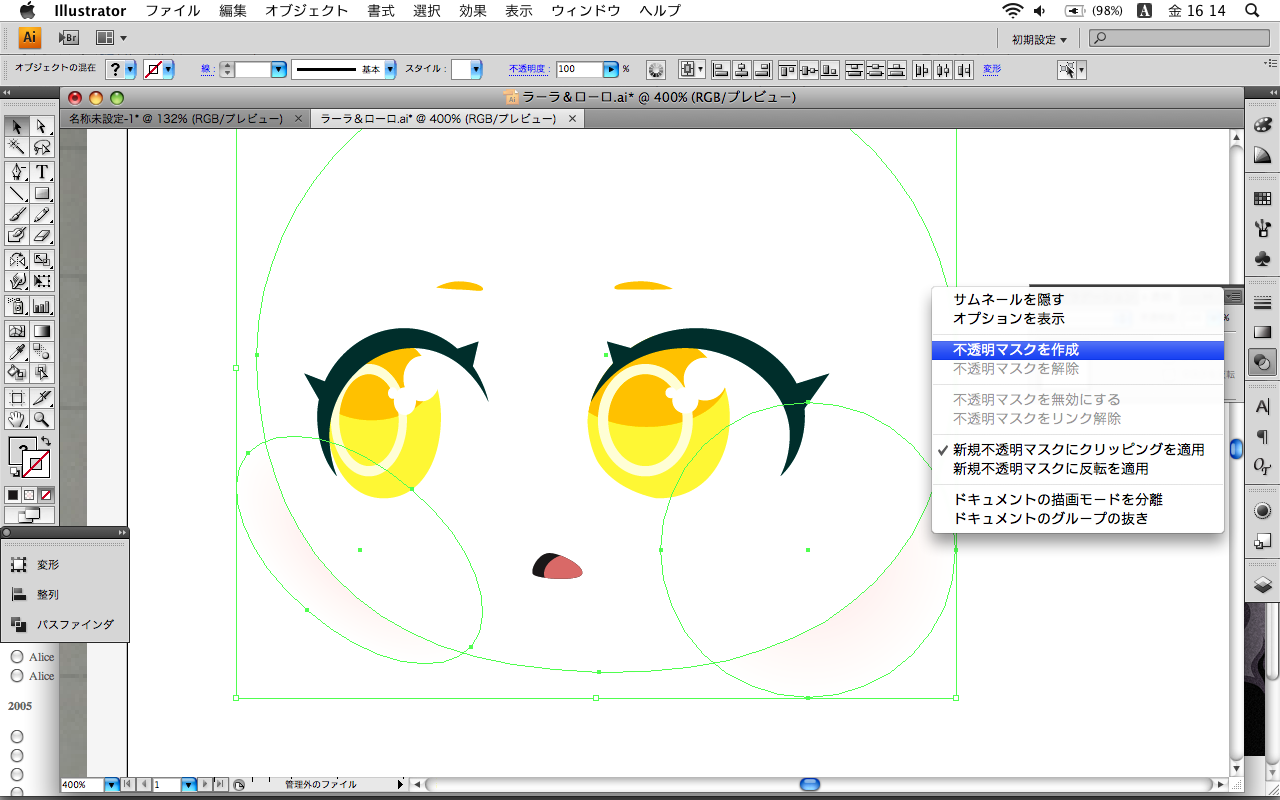Choose 不透明マスクを作成 from the panel menu
The width and height of the screenshot is (1280, 800).
coord(1078,350)
